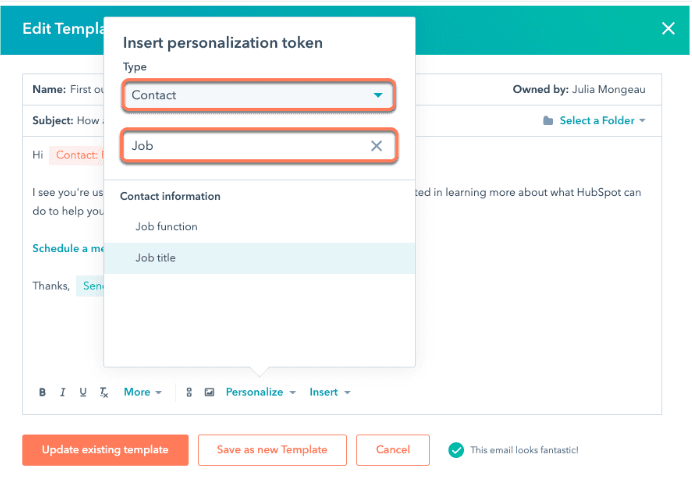Click into the token search field
This screenshot has height=482, width=692.
pyautogui.click(x=245, y=146)
